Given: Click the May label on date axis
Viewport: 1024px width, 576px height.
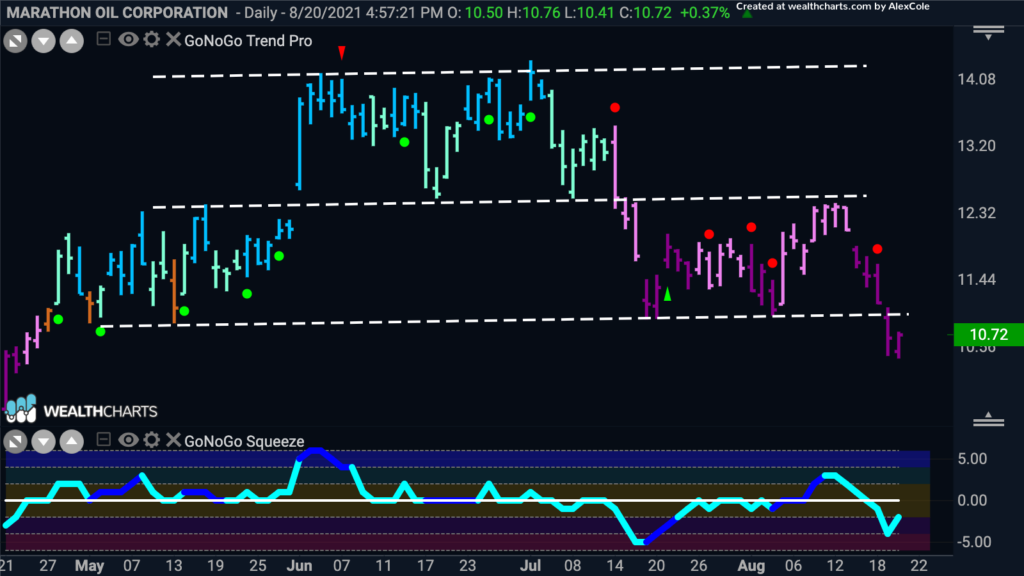Looking at the screenshot, I should [89, 566].
